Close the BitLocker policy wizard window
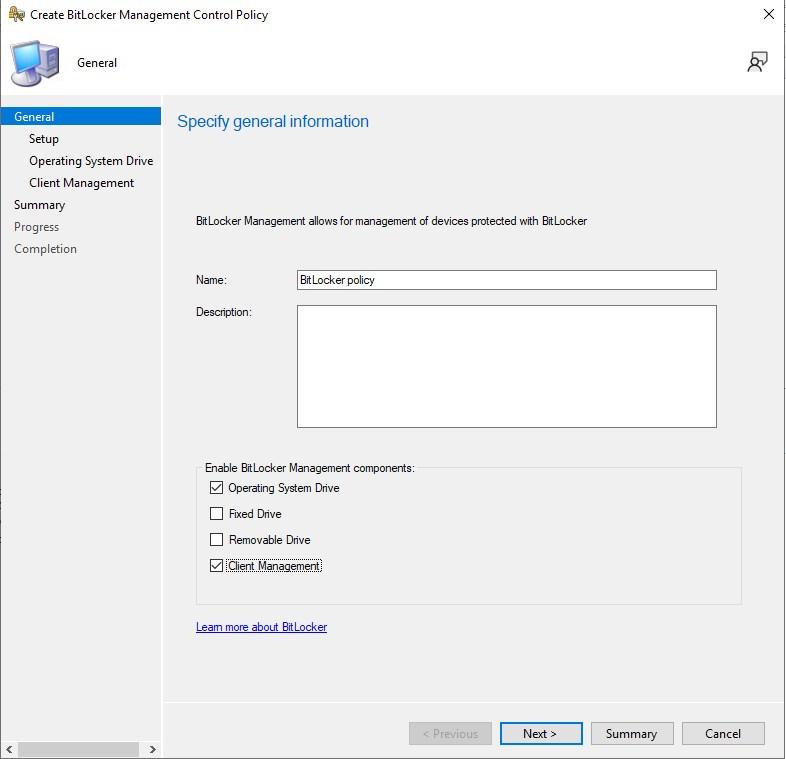 [768, 14]
